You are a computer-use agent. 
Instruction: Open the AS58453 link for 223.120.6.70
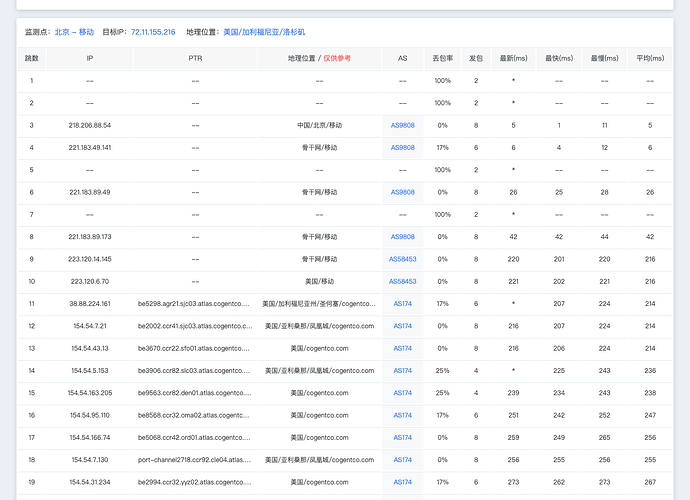point(403,281)
